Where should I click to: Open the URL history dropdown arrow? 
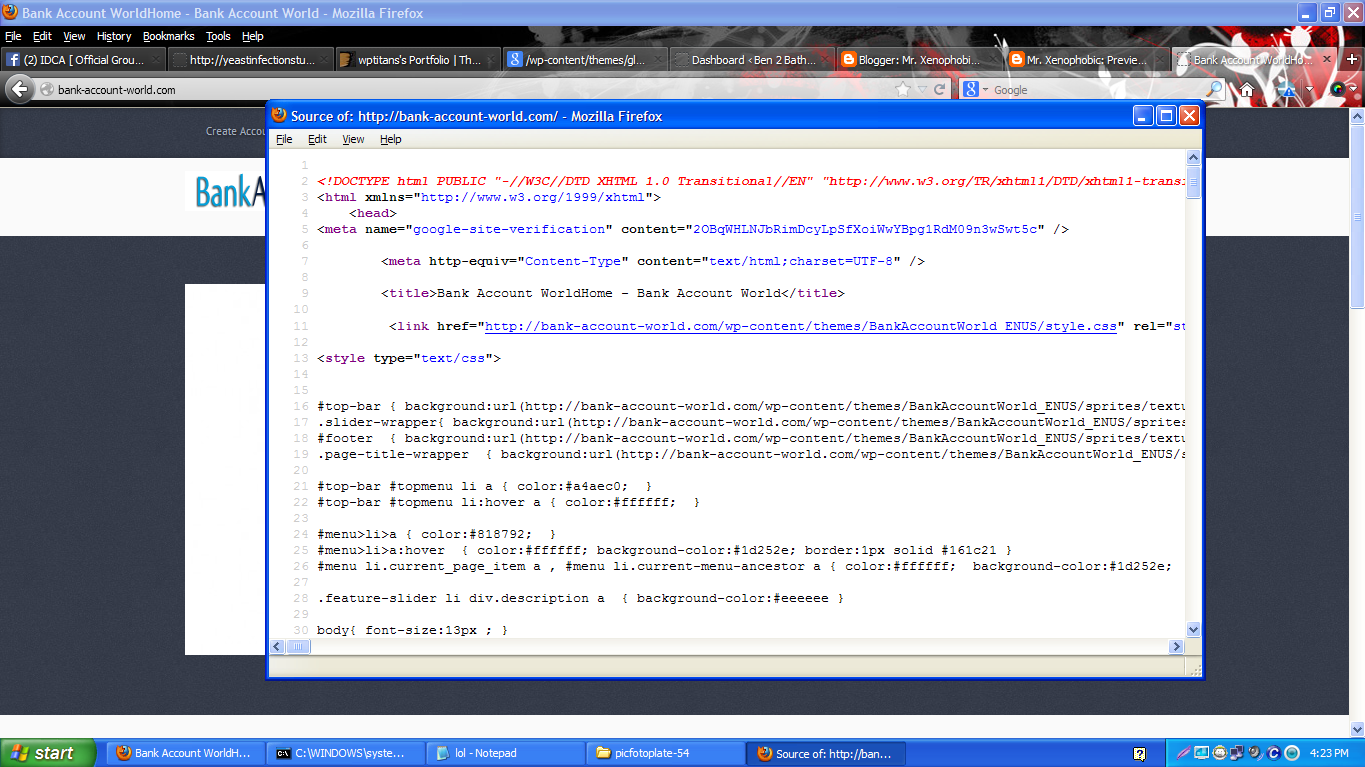[x=922, y=89]
